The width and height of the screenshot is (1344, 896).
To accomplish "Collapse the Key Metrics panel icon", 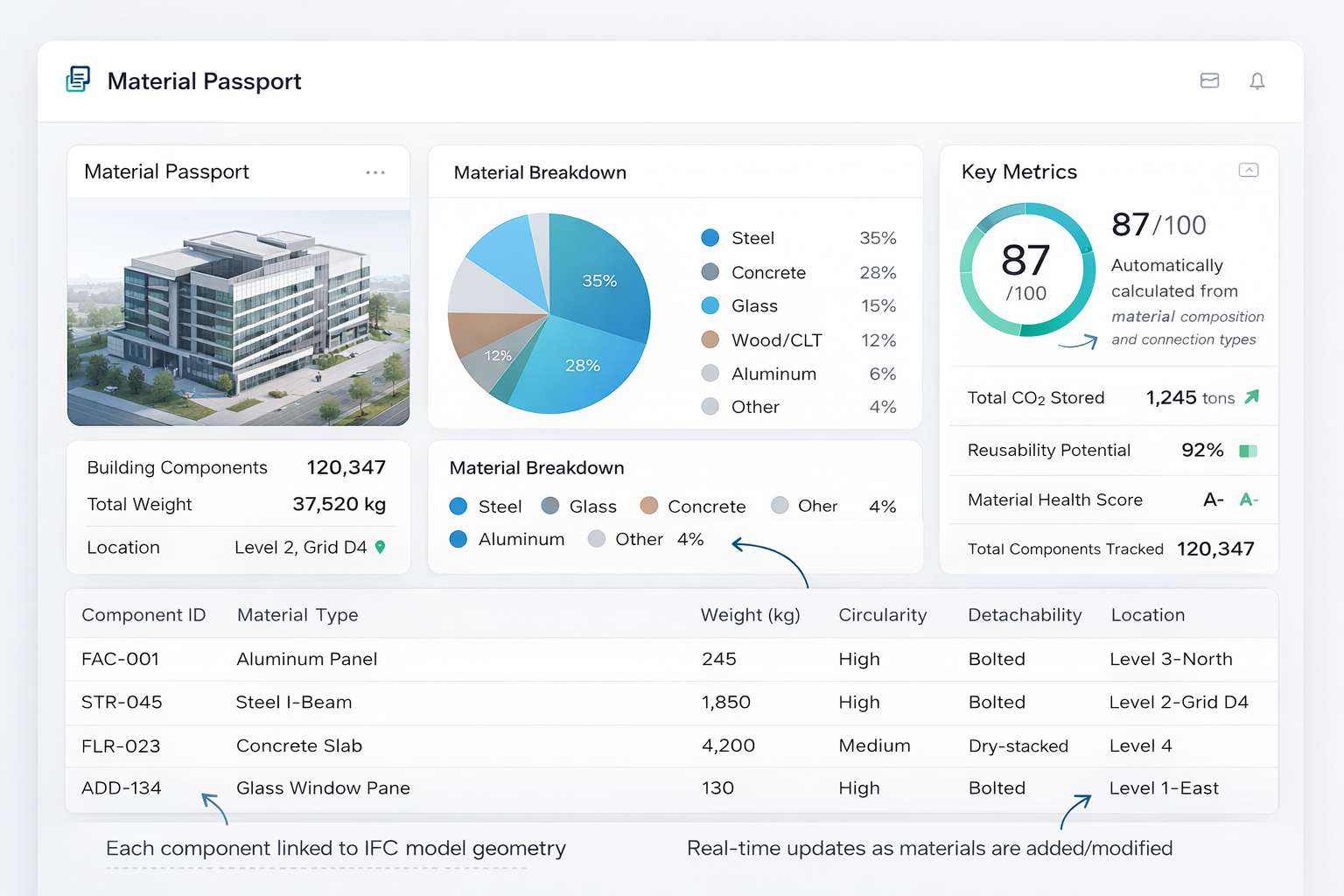I will click(x=1249, y=171).
